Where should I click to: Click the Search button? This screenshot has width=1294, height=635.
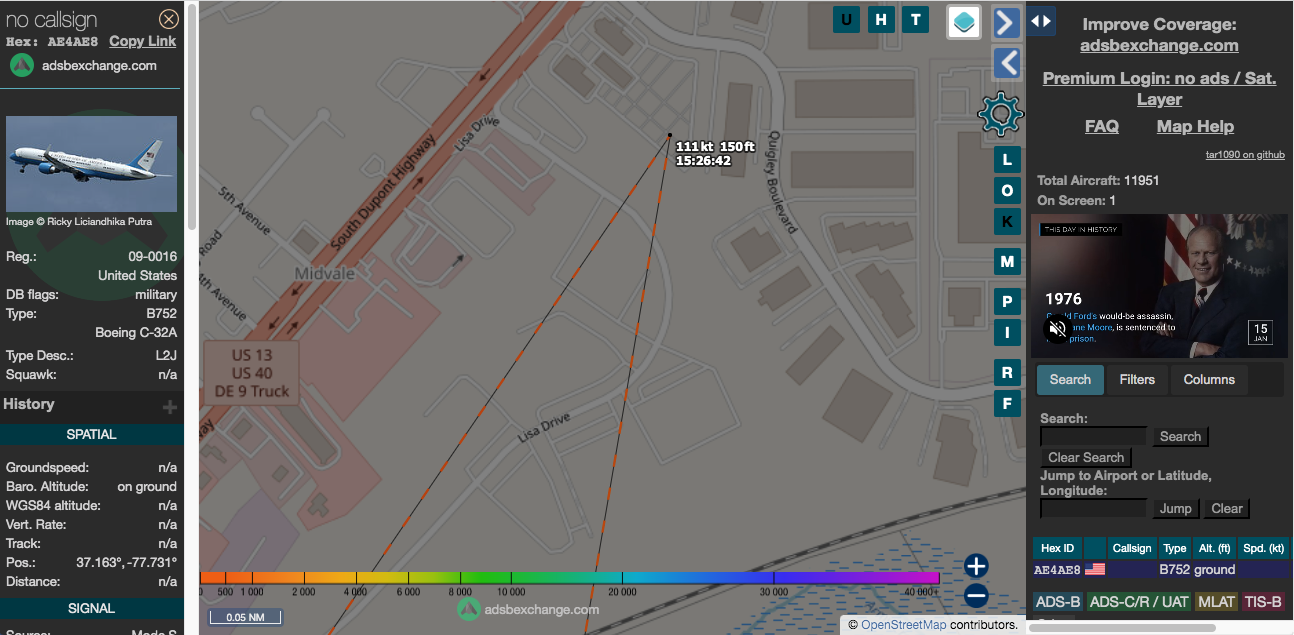[1180, 437]
